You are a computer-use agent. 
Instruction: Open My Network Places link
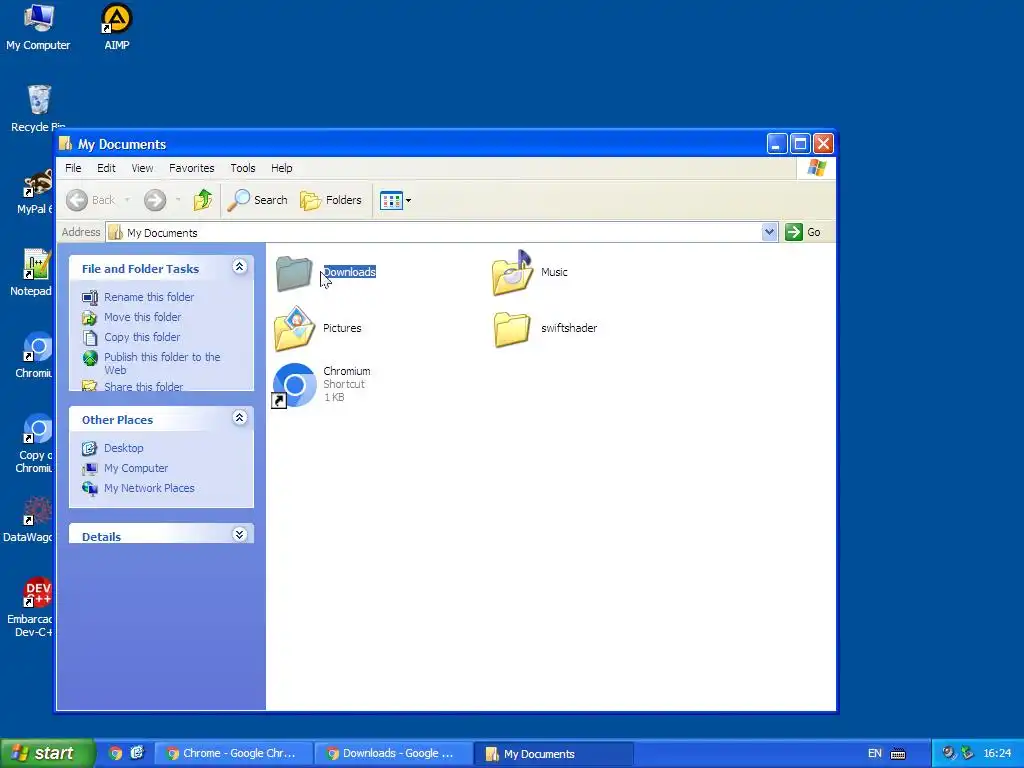point(149,488)
